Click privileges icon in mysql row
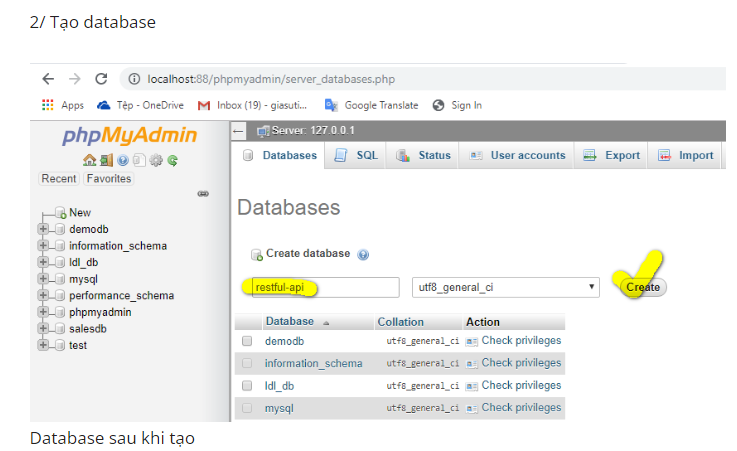This screenshot has width=737, height=451. pos(471,408)
